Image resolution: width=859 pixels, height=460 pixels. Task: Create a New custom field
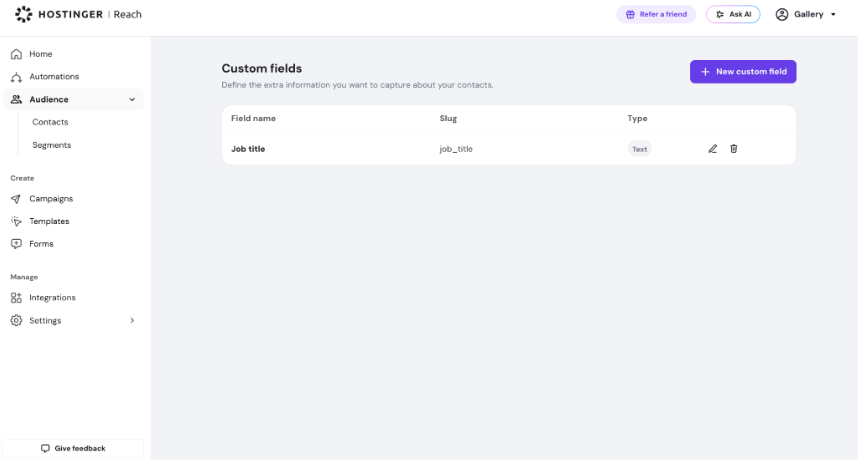(x=743, y=72)
